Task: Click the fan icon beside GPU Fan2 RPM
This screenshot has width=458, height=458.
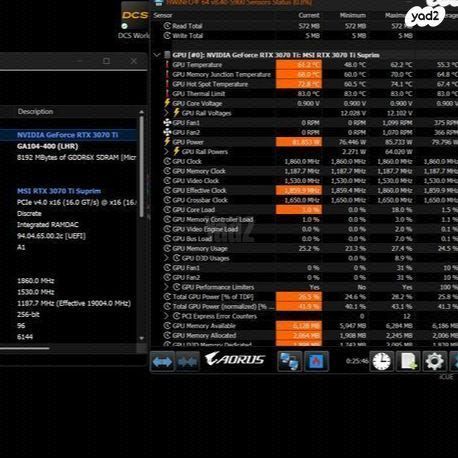Action: [x=167, y=132]
